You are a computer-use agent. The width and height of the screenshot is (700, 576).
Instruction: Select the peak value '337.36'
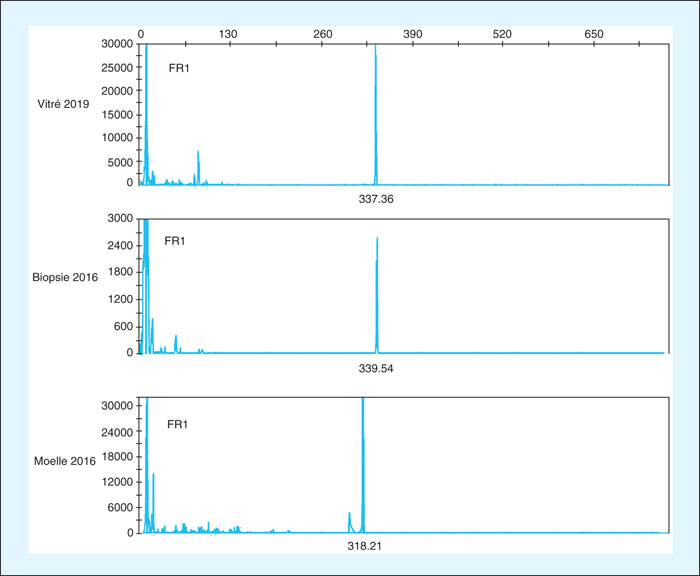pos(376,199)
